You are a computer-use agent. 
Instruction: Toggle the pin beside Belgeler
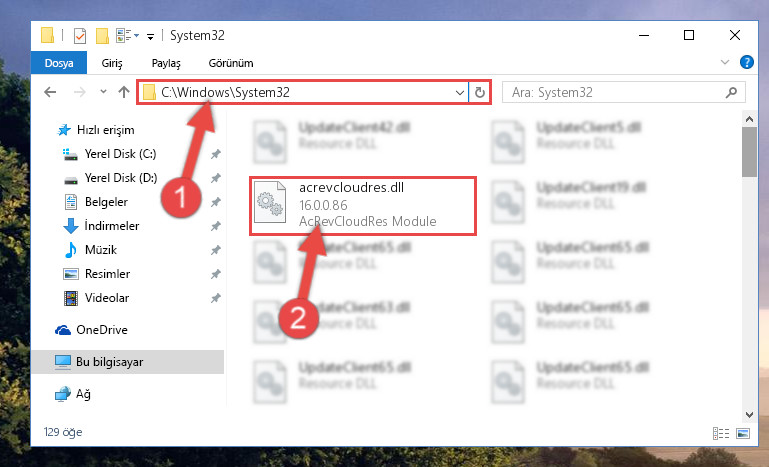coord(215,202)
